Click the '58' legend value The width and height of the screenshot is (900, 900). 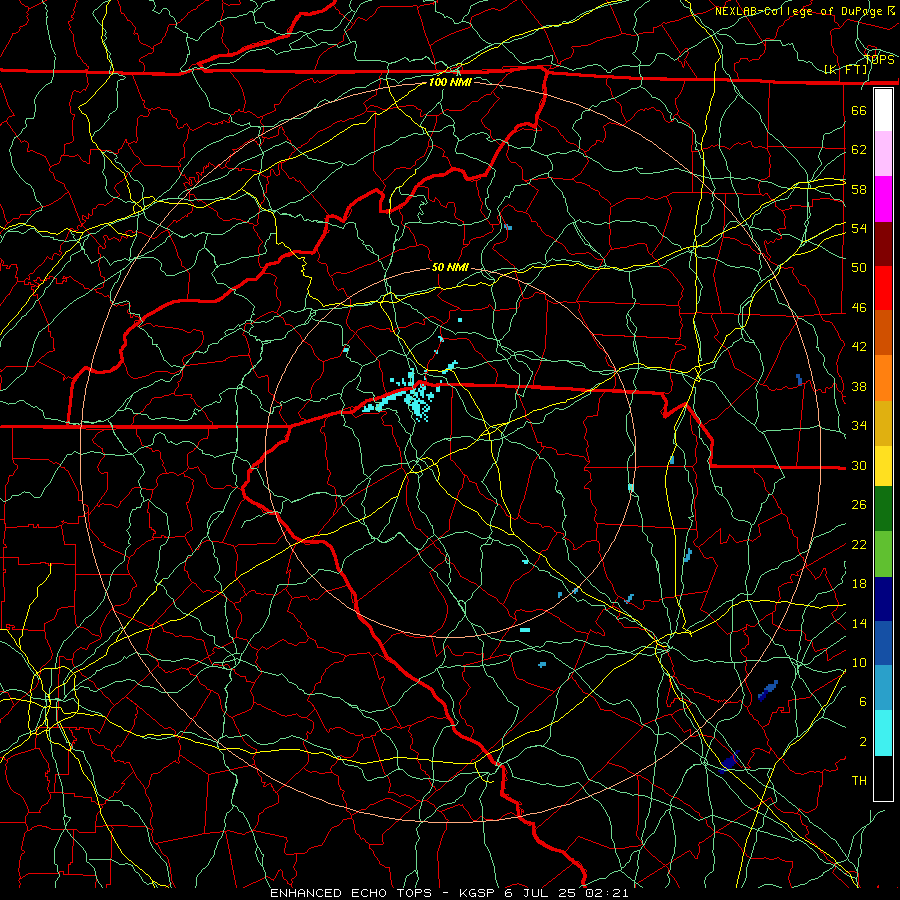pyautogui.click(x=859, y=189)
